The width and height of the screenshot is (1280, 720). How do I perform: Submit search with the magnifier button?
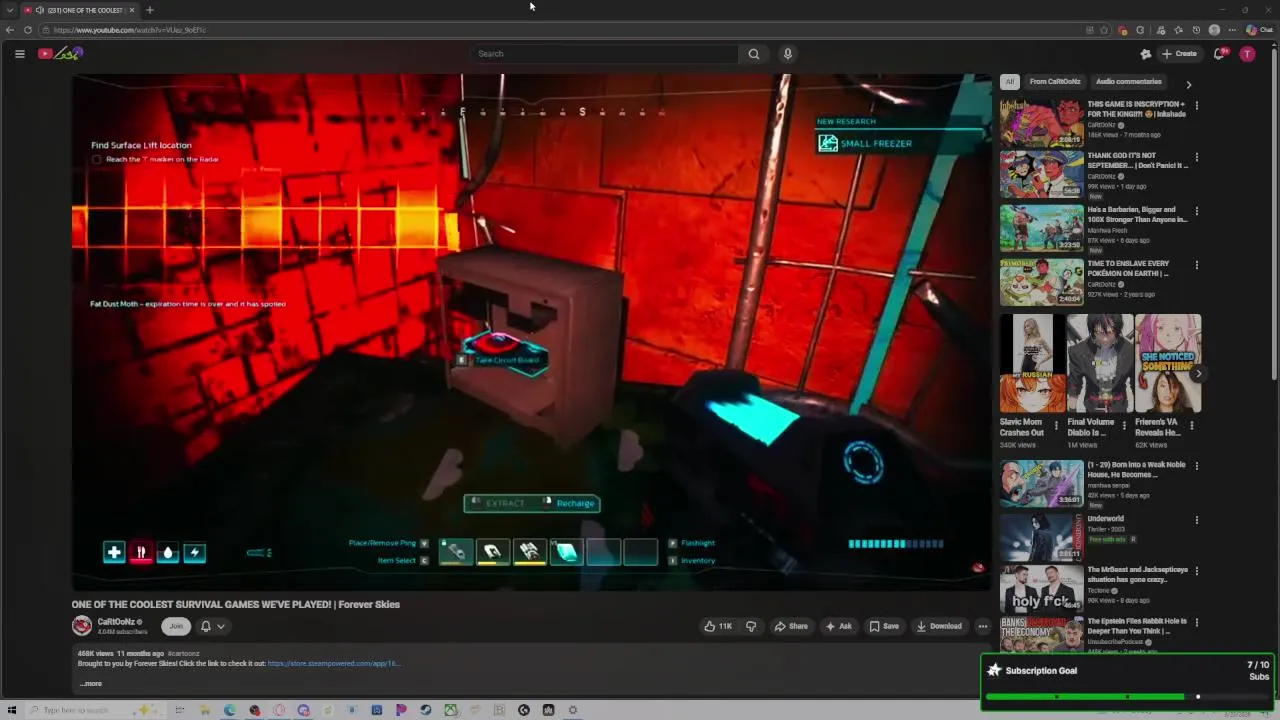click(x=754, y=54)
